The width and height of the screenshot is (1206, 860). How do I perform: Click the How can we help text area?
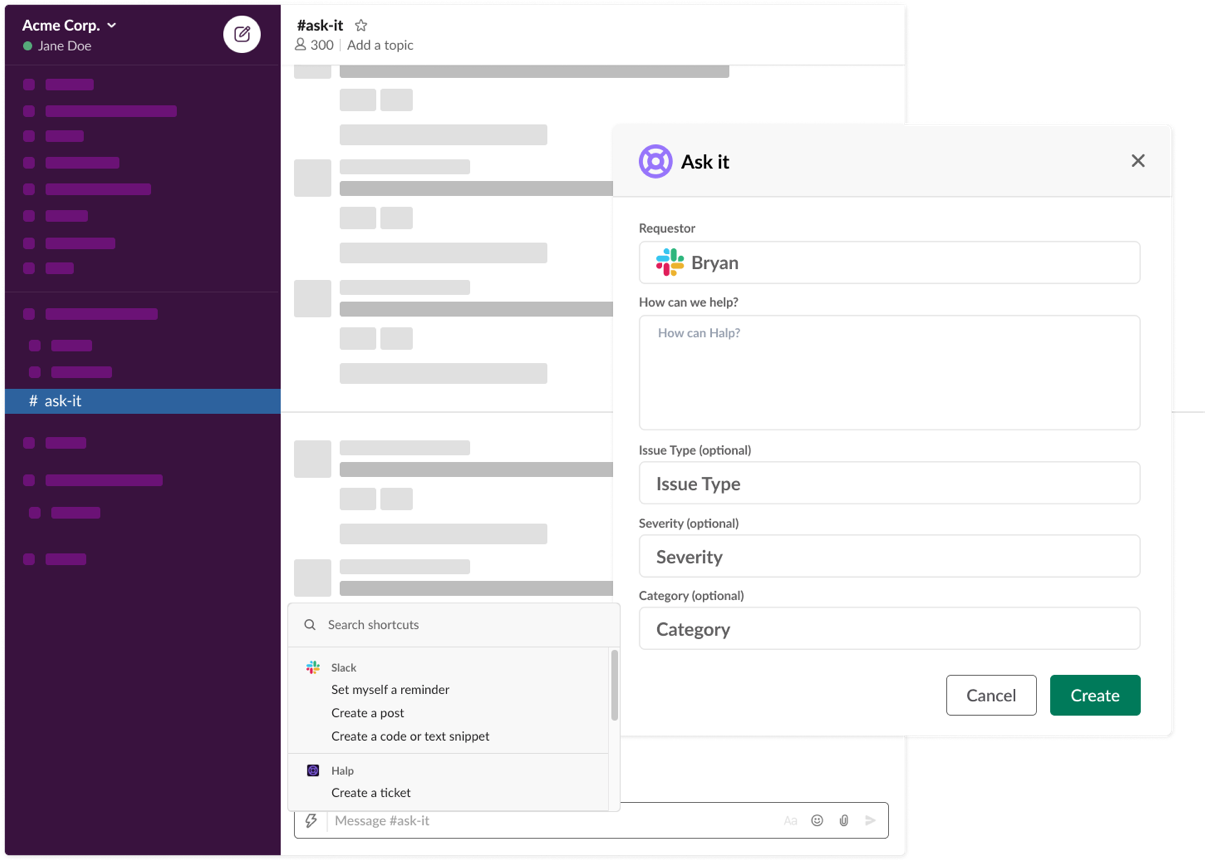tap(889, 373)
